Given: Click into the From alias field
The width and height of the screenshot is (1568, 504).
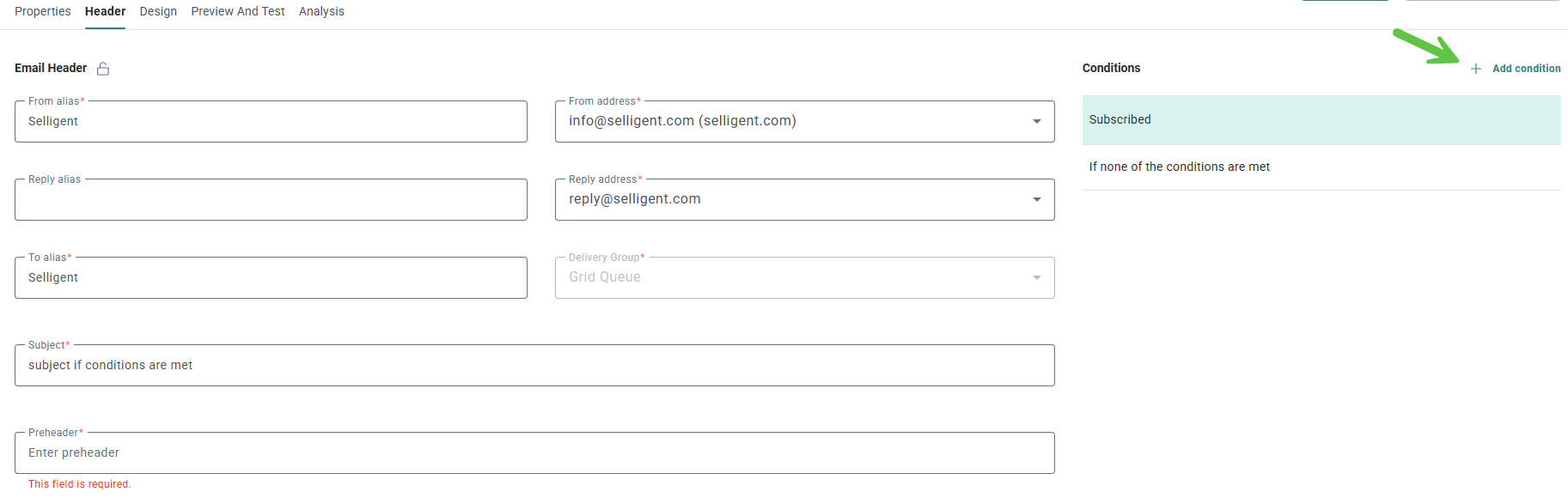Looking at the screenshot, I should pyautogui.click(x=271, y=122).
